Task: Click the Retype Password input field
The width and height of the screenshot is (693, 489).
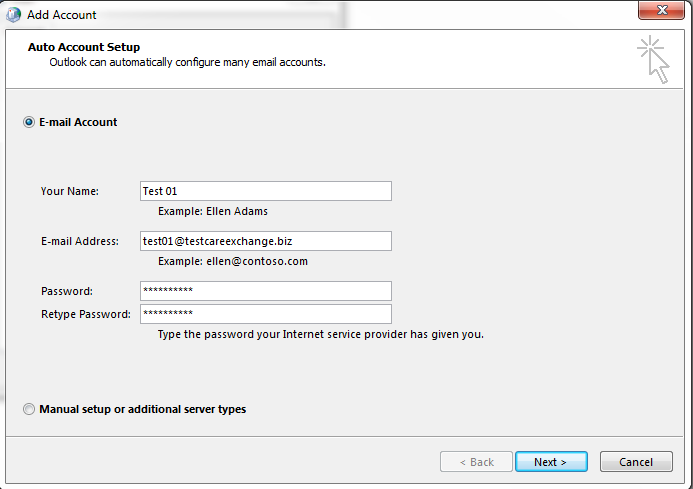Action: 266,314
